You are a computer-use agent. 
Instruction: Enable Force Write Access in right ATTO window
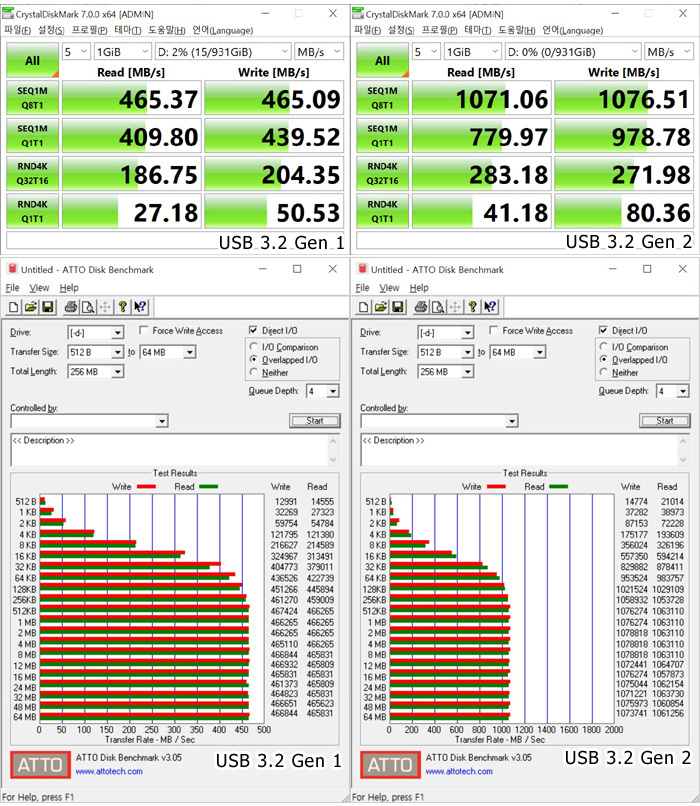(494, 331)
